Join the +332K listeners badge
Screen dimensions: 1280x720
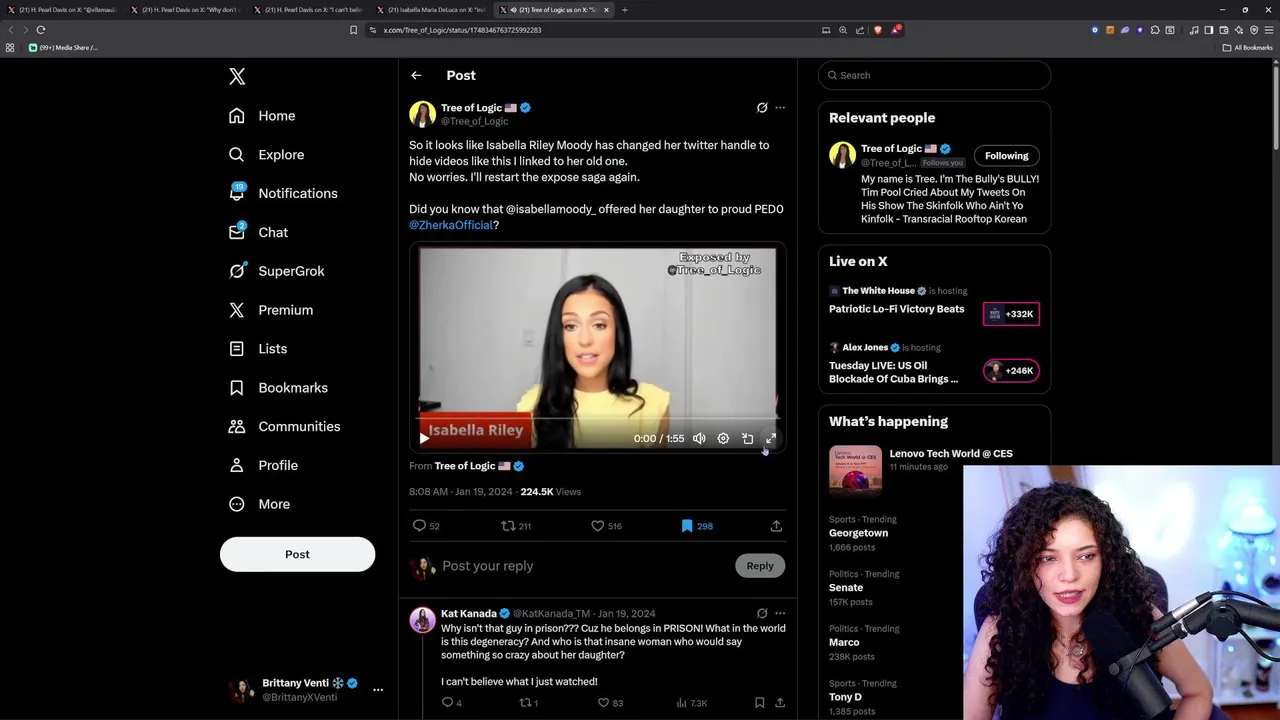(x=1011, y=314)
